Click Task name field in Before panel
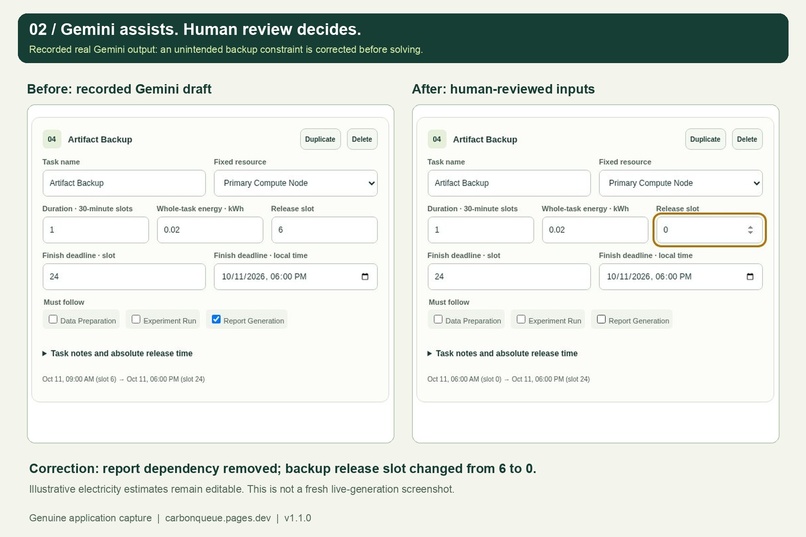Viewport: 806px width, 537px height. (124, 183)
